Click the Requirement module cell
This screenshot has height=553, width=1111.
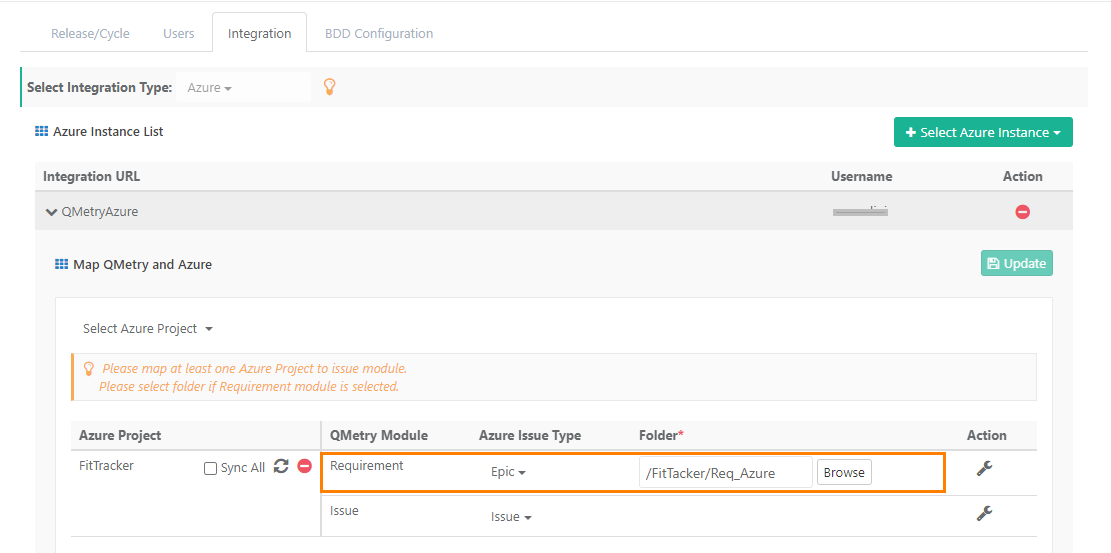(366, 466)
